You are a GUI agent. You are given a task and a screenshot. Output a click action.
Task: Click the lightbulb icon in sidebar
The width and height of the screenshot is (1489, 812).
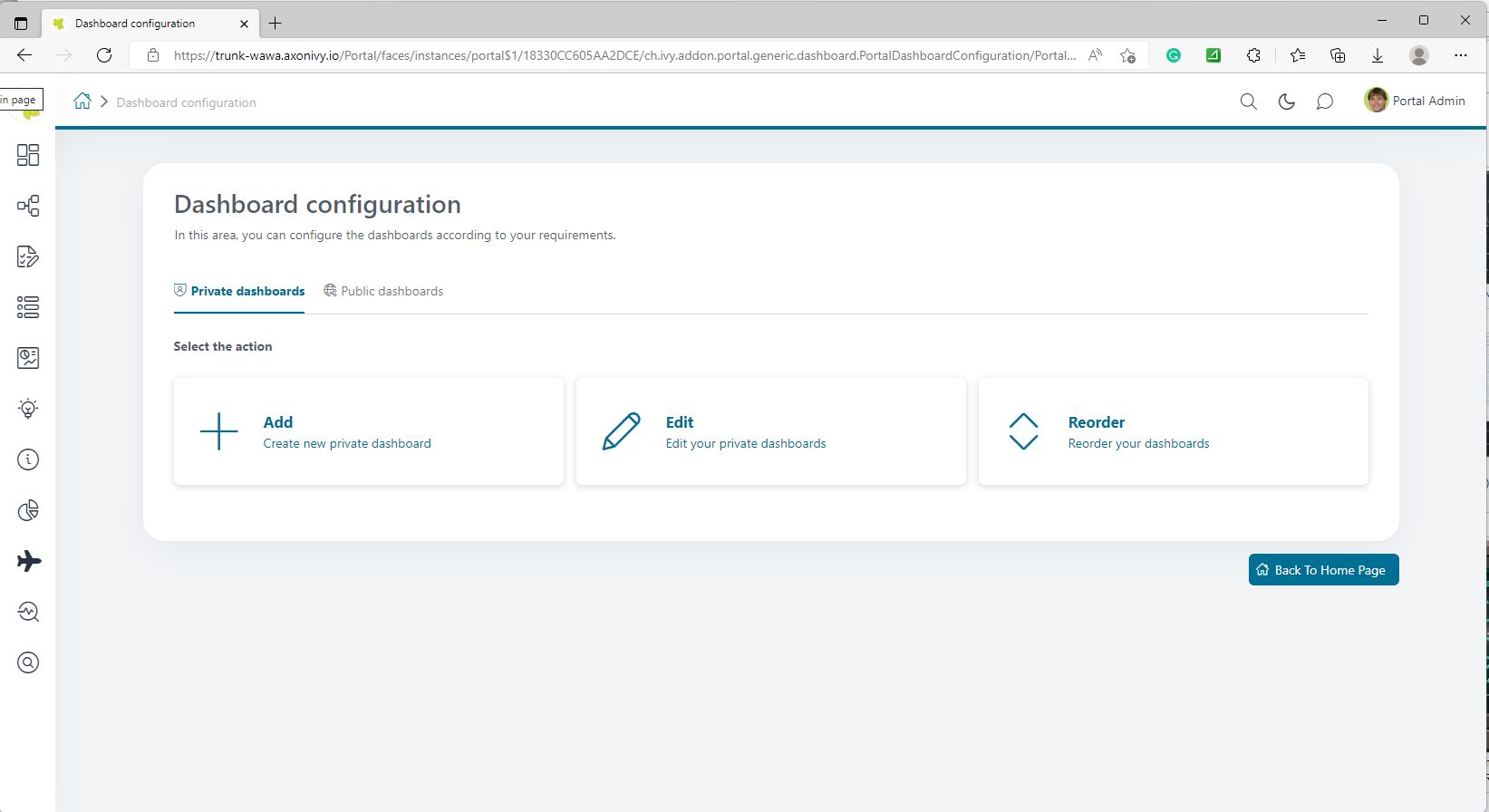28,409
